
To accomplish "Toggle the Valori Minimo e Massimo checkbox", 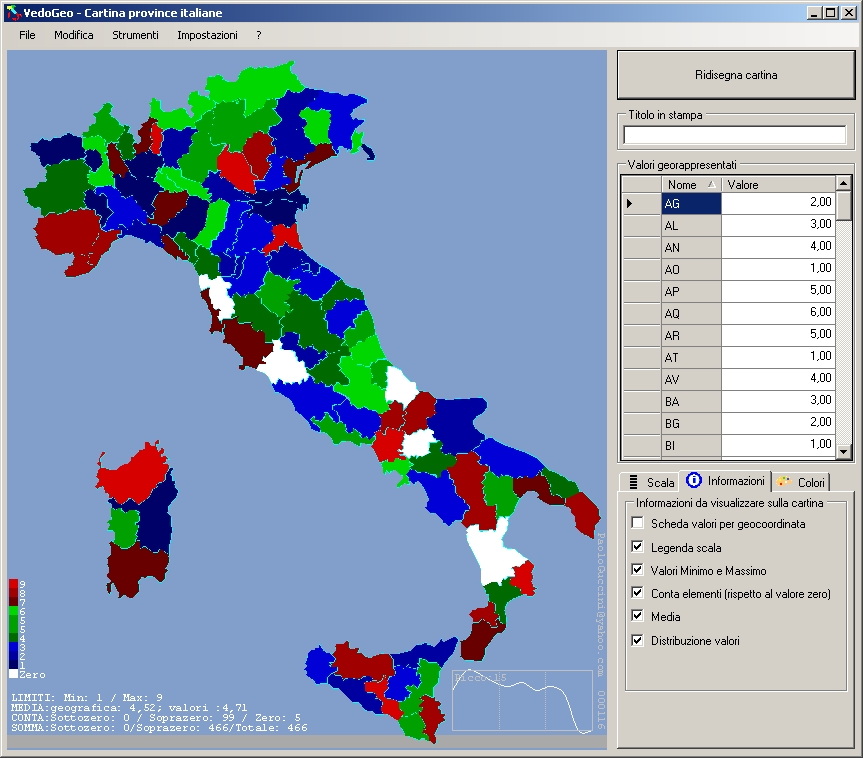I will [637, 570].
